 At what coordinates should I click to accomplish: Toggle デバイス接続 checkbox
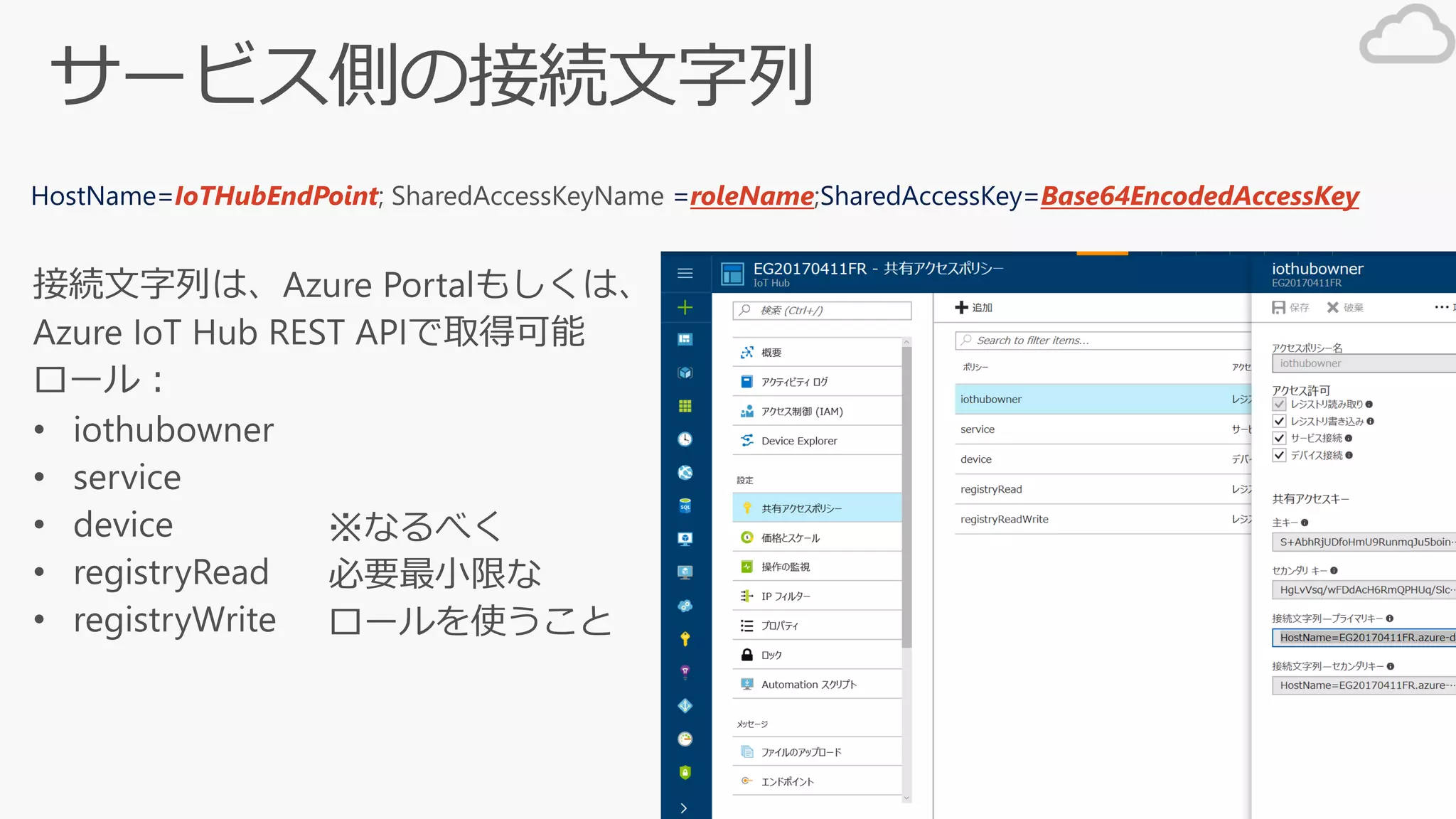pos(1279,455)
